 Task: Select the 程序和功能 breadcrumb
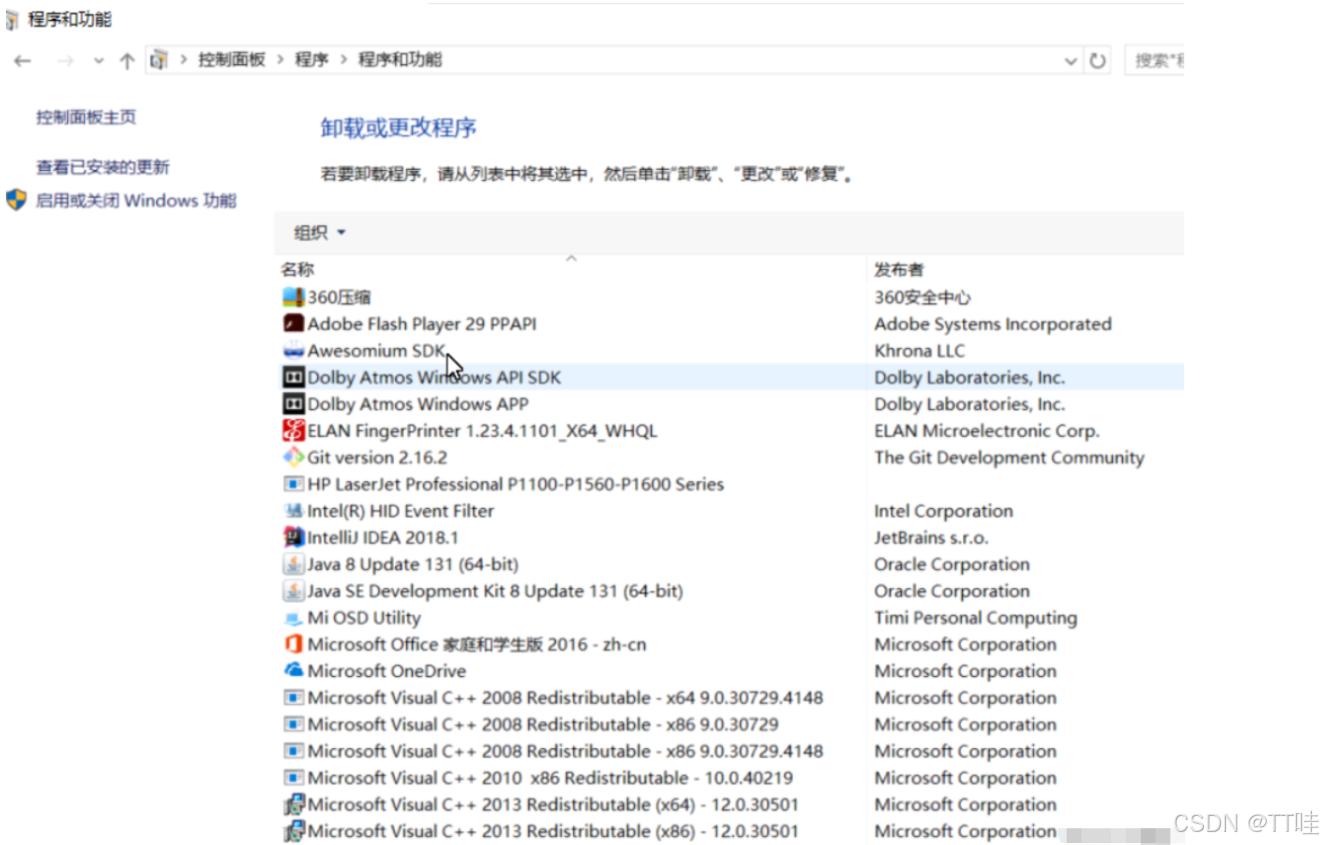[400, 60]
